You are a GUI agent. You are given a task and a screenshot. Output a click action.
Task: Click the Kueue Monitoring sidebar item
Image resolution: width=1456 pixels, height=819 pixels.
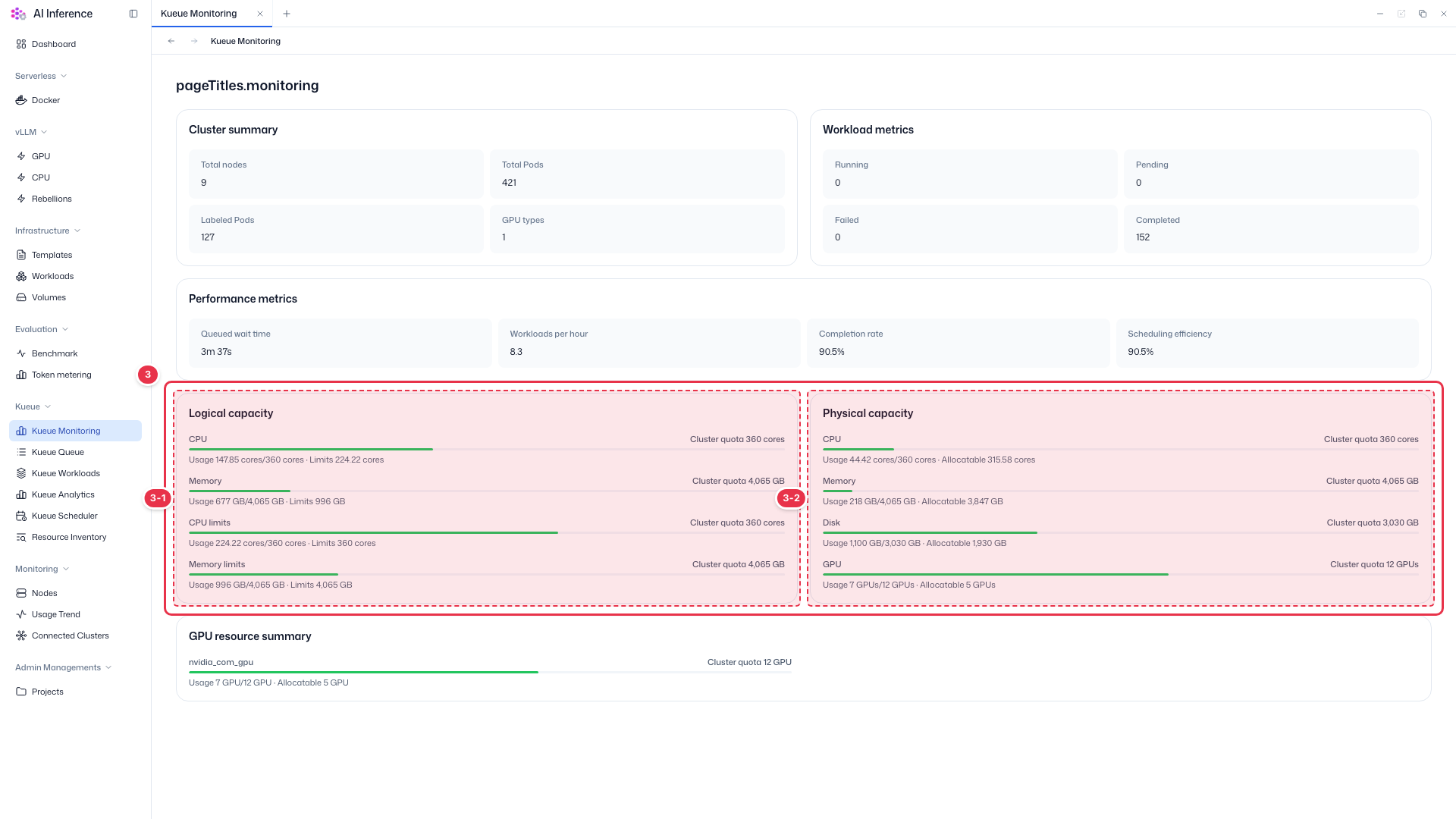[x=75, y=431]
